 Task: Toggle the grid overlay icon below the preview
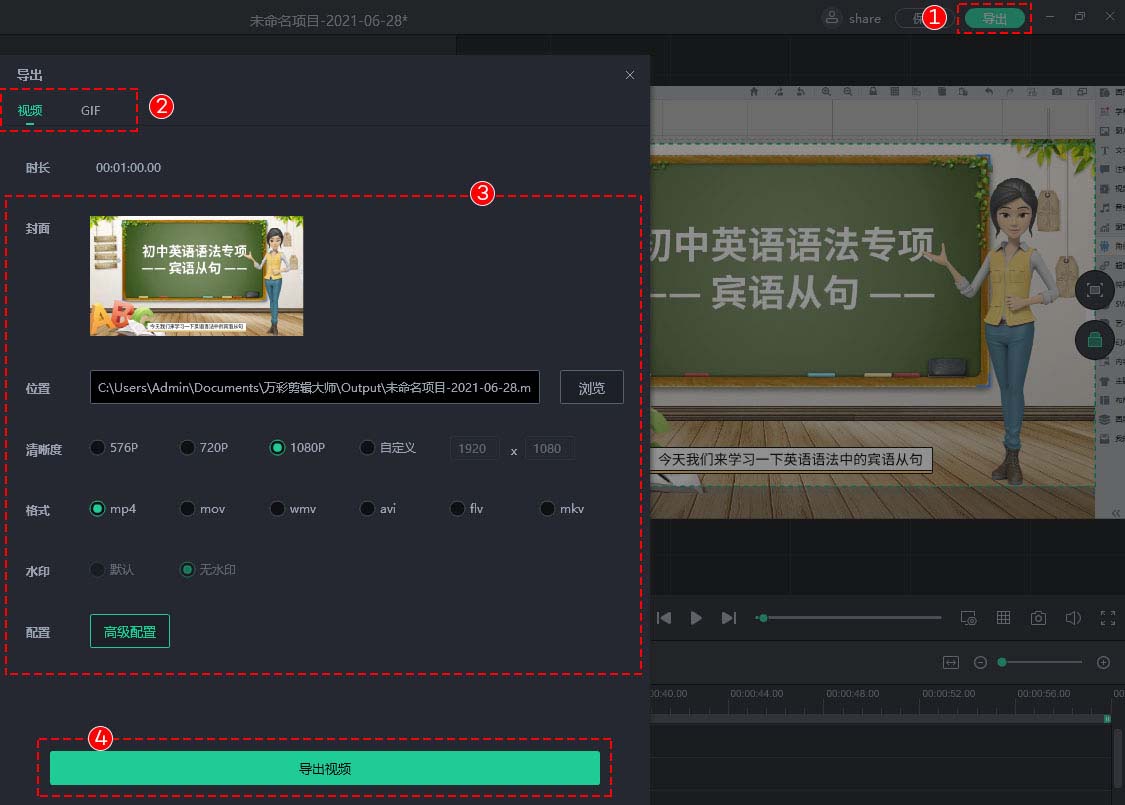tap(1003, 617)
